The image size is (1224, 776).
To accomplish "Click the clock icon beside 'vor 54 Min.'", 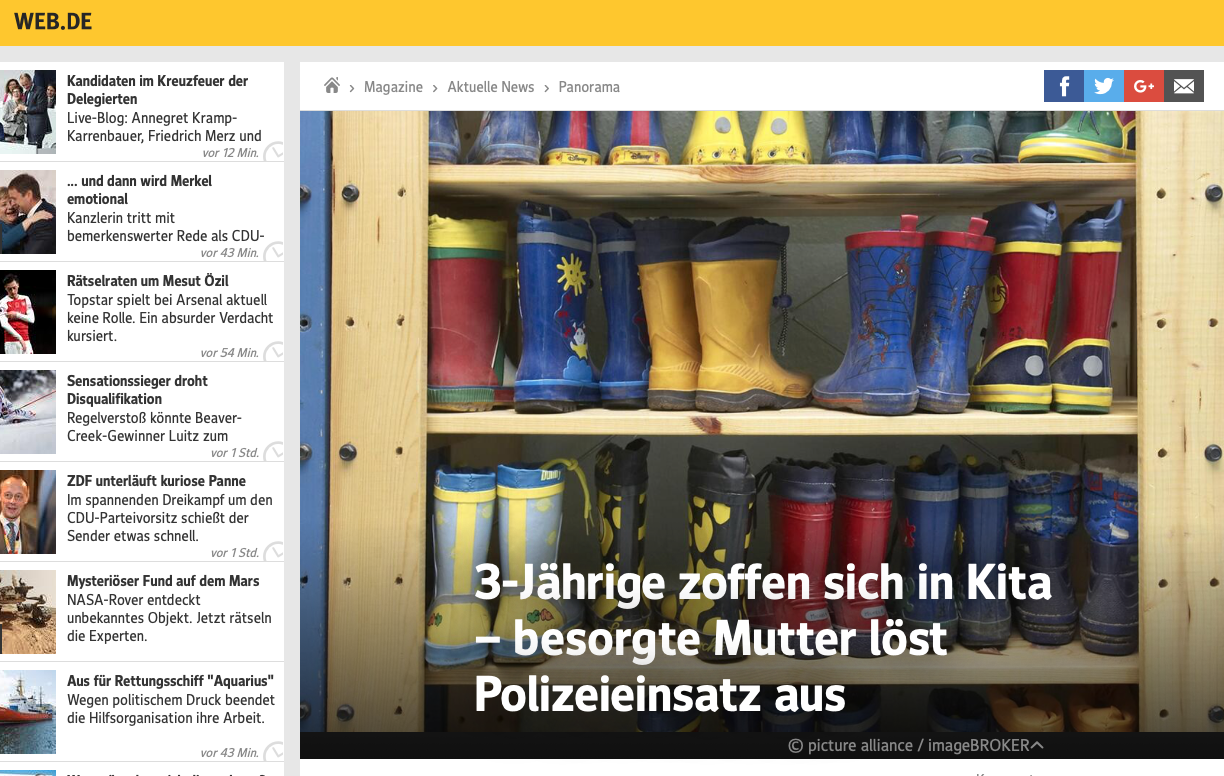I will click(273, 352).
